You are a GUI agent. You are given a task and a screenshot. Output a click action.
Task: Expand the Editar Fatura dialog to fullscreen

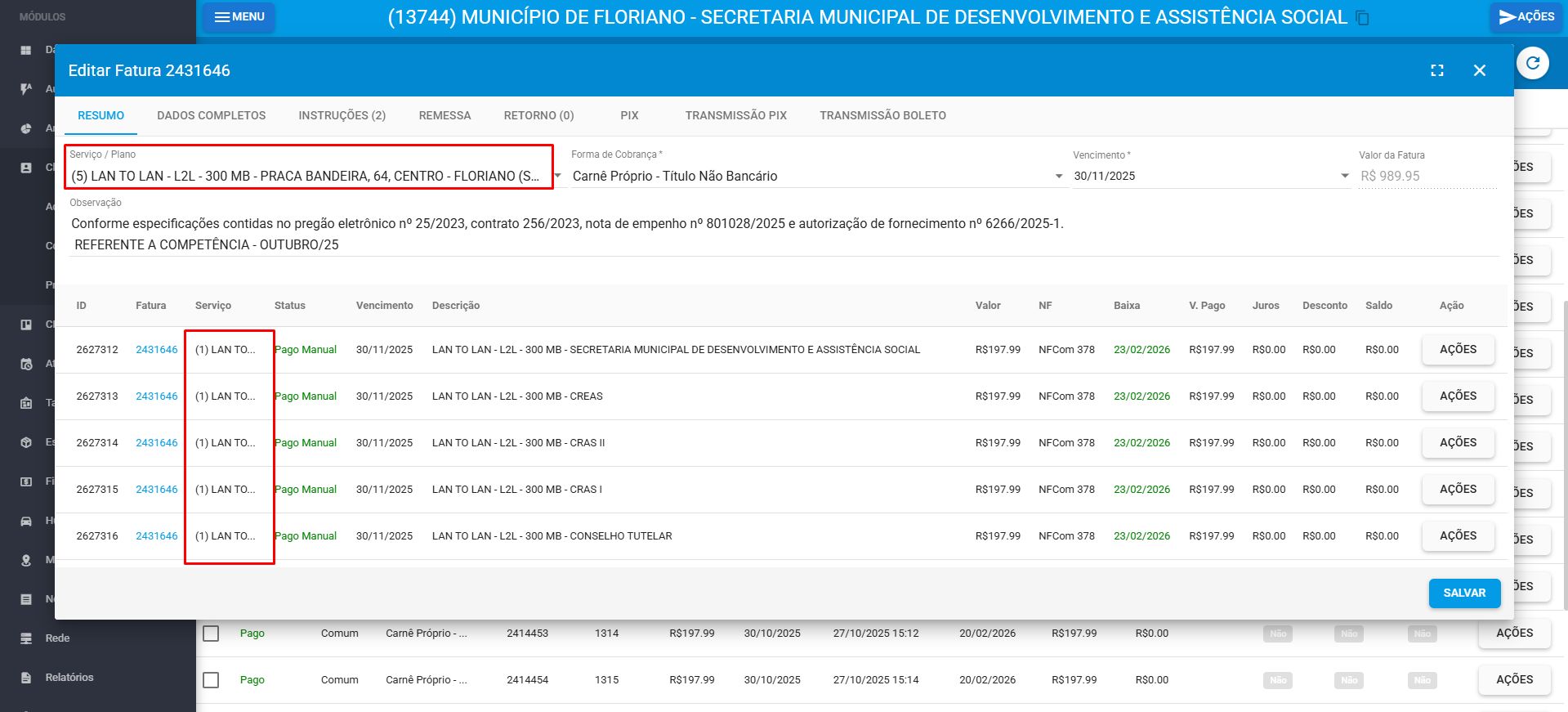coord(1437,70)
